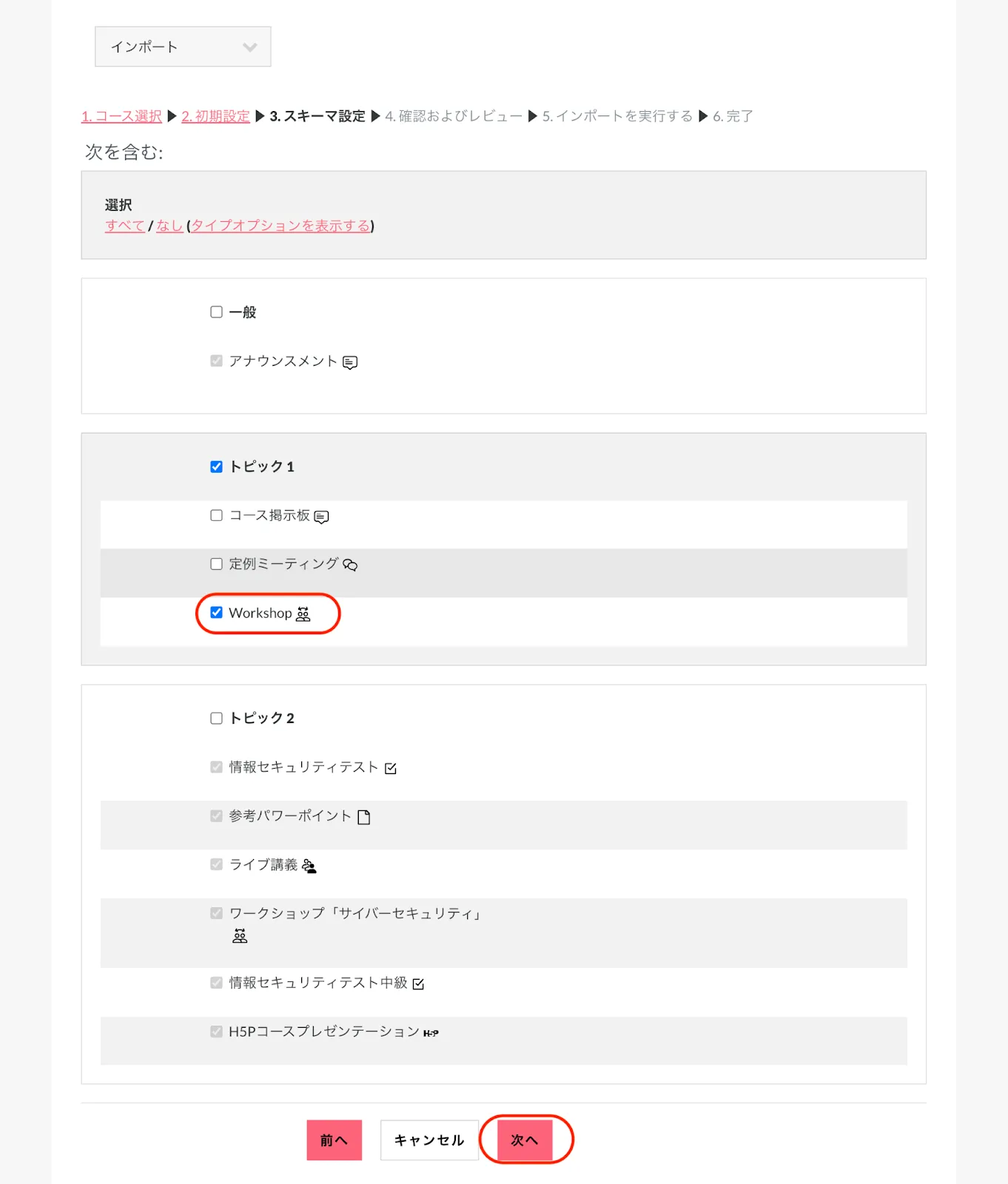Click the キャンセル button

(429, 1140)
